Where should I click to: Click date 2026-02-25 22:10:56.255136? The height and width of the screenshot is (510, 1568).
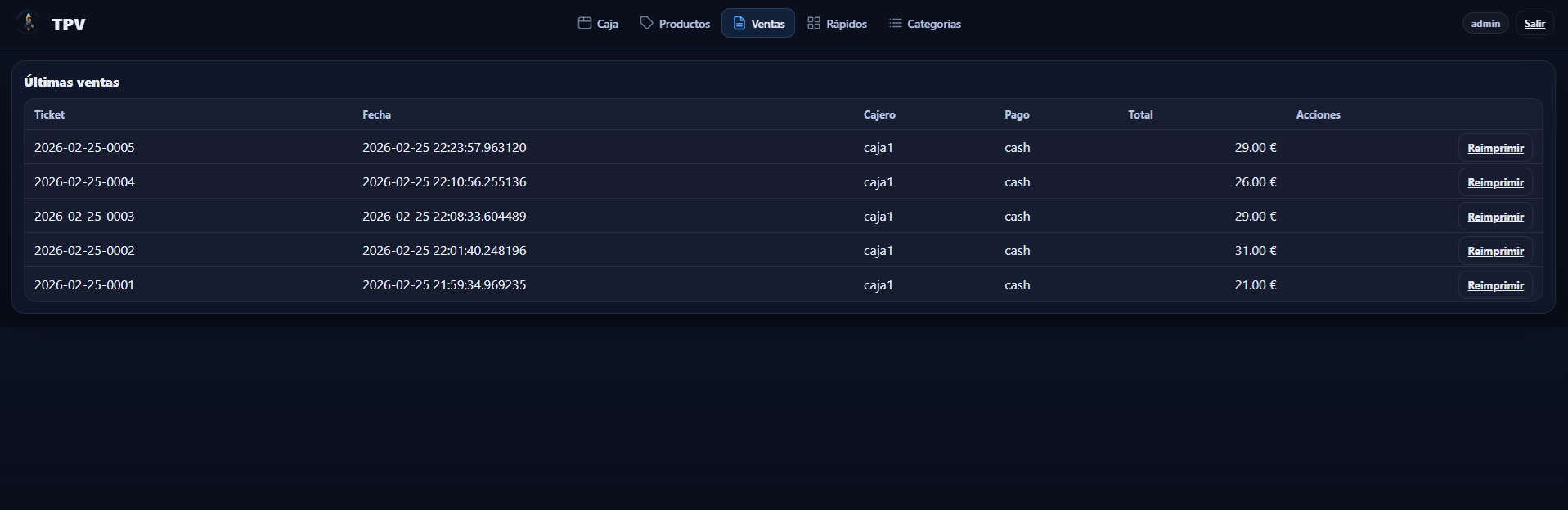pos(444,181)
